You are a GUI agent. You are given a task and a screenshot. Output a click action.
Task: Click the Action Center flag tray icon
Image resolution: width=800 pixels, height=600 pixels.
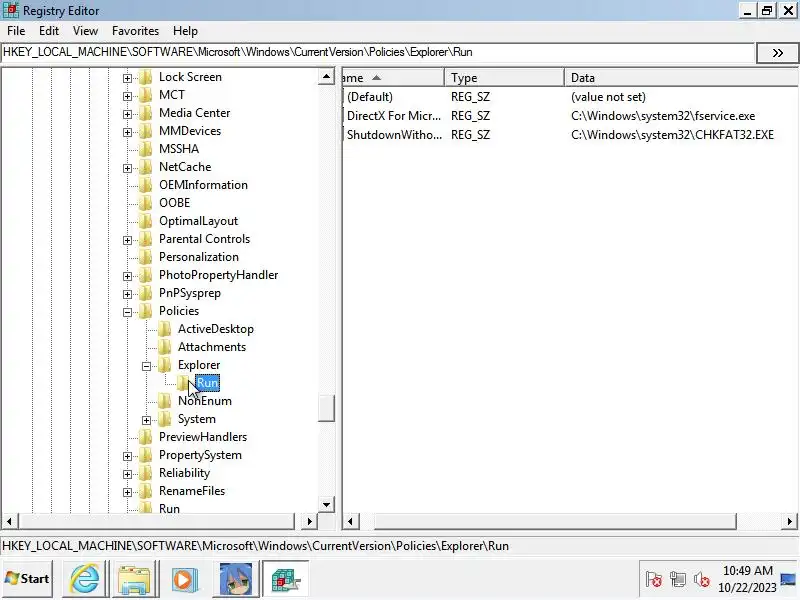[x=654, y=580]
